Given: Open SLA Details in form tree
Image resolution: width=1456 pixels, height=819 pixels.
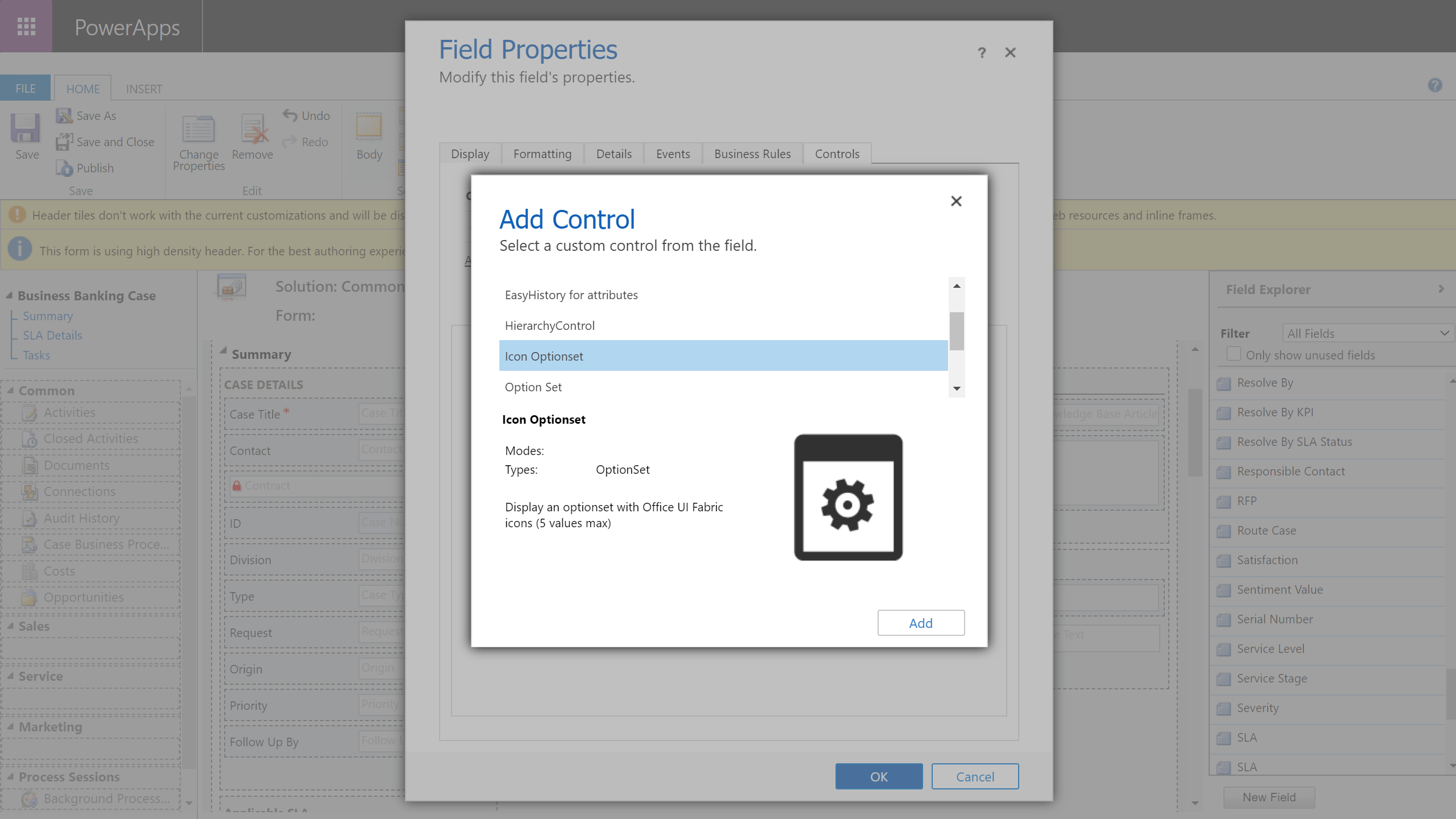Looking at the screenshot, I should [x=52, y=336].
